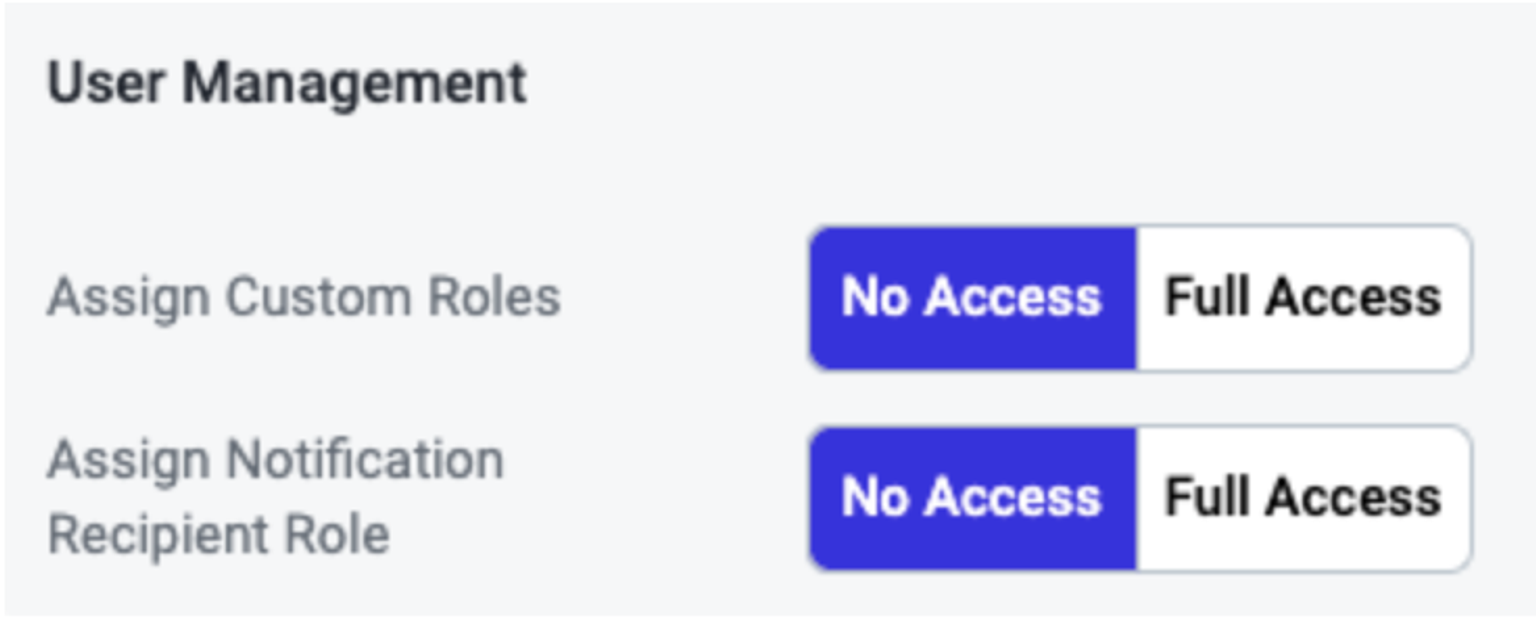The width and height of the screenshot is (1536, 626).
Task: Select No Access for Assign Custom Roles
Action: pos(972,298)
